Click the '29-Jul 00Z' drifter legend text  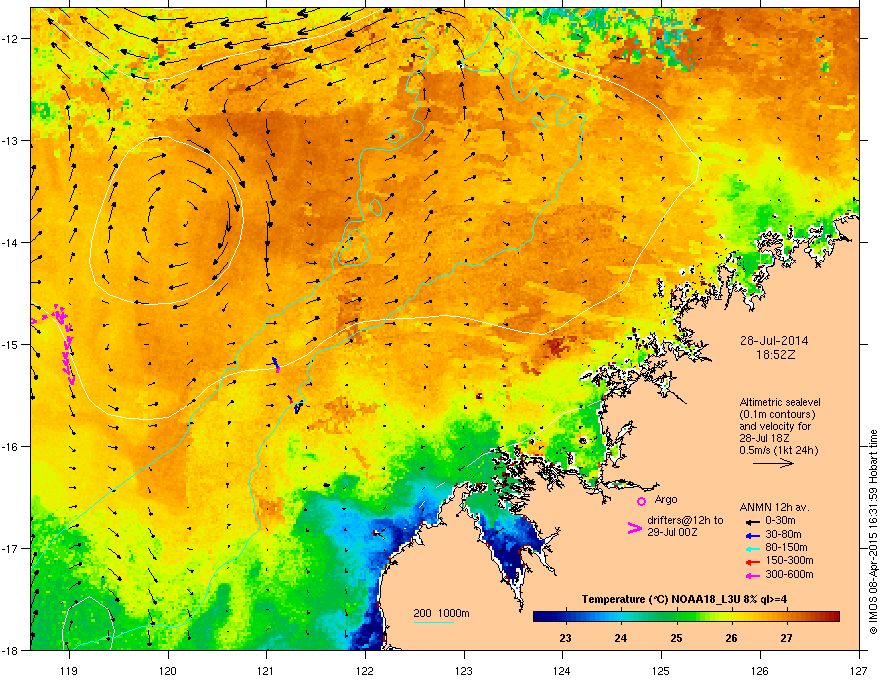[672, 532]
